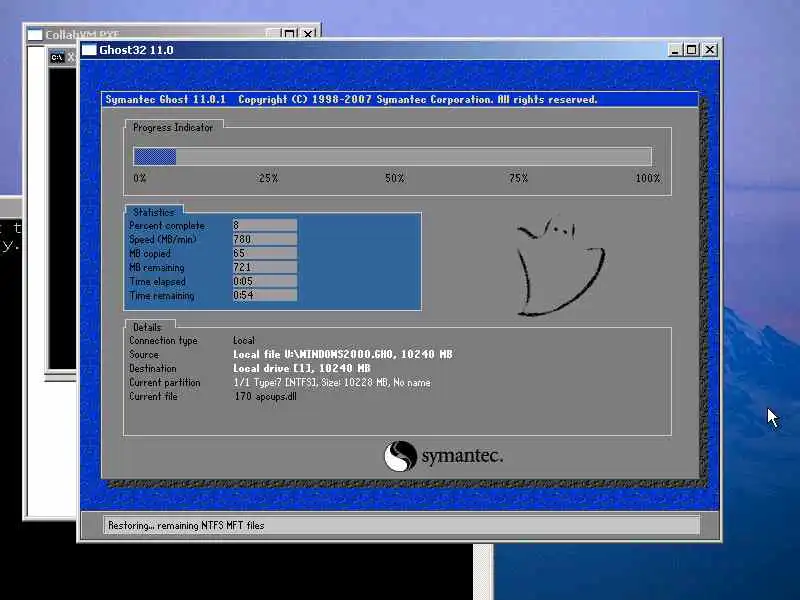Click the 75% progress marker label
This screenshot has height=600, width=800.
(518, 178)
